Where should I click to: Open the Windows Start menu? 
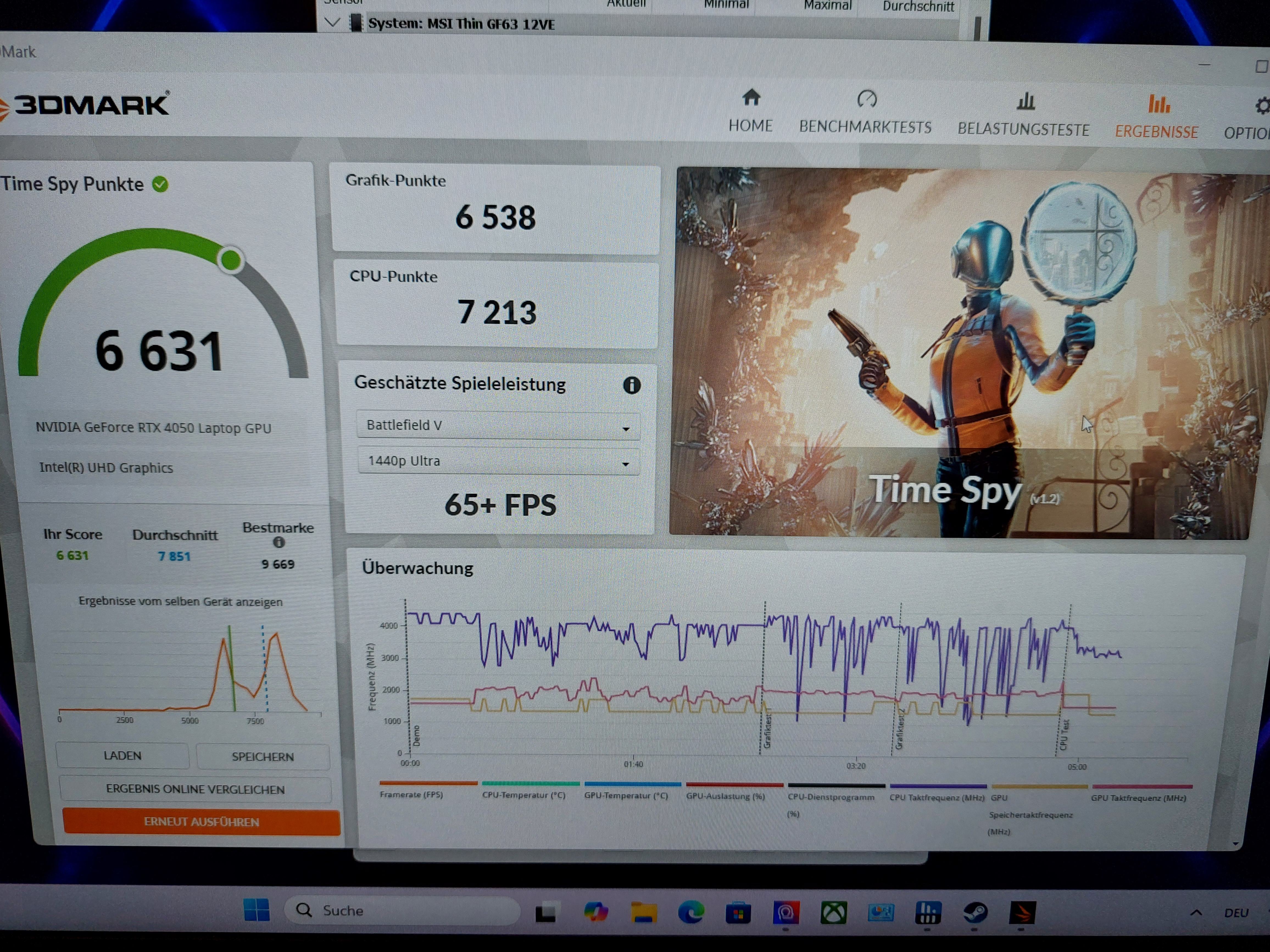point(256,909)
